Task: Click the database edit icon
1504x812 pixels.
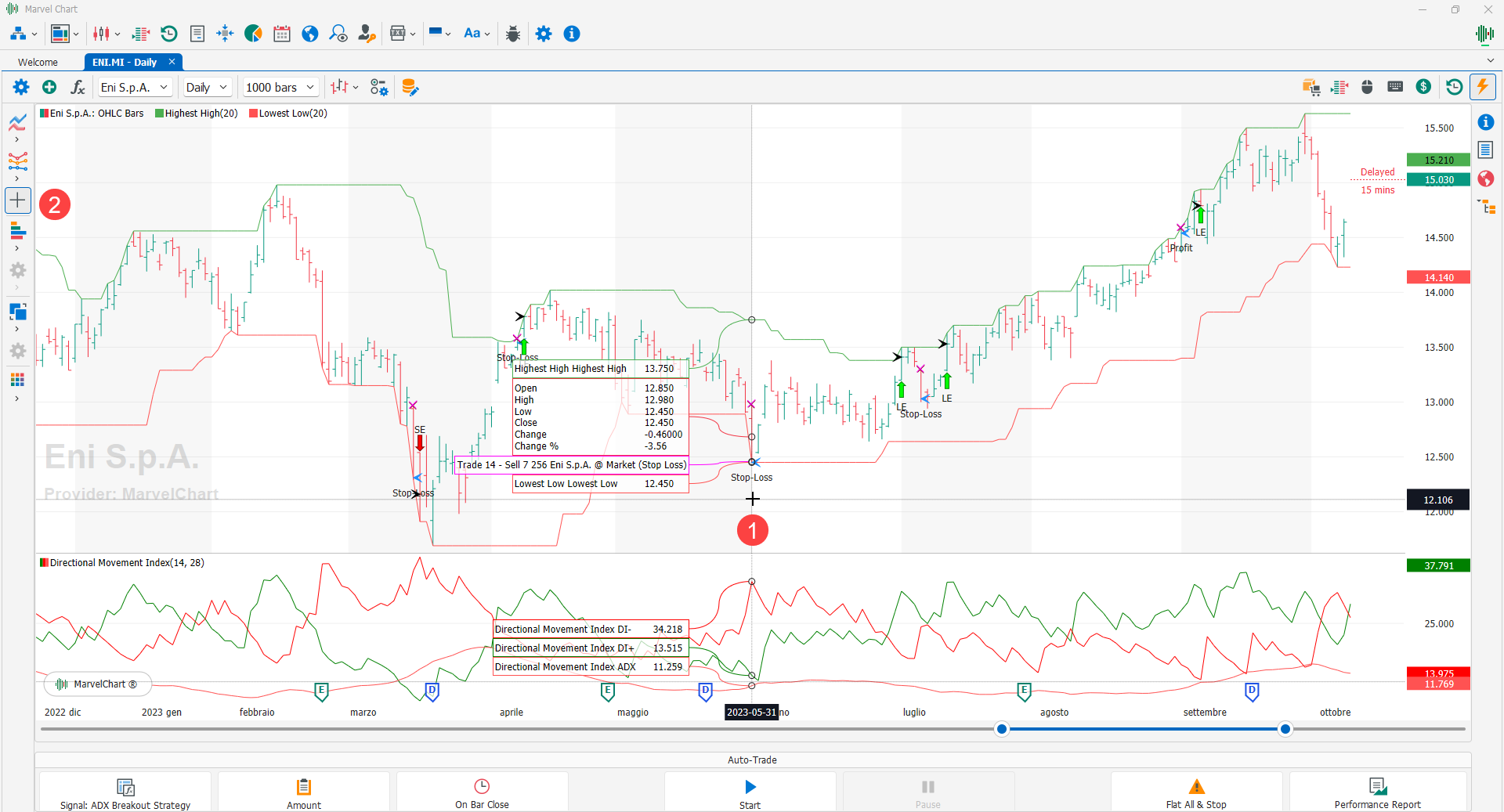Action: tap(410, 87)
